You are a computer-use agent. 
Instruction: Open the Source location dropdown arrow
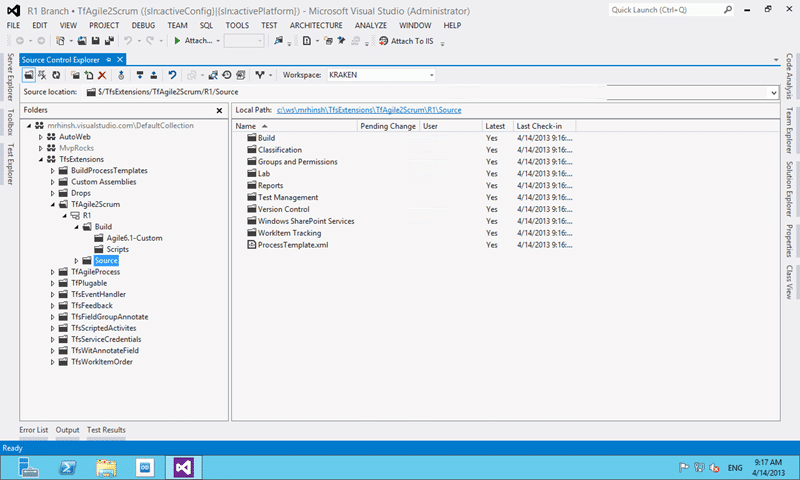[x=773, y=92]
